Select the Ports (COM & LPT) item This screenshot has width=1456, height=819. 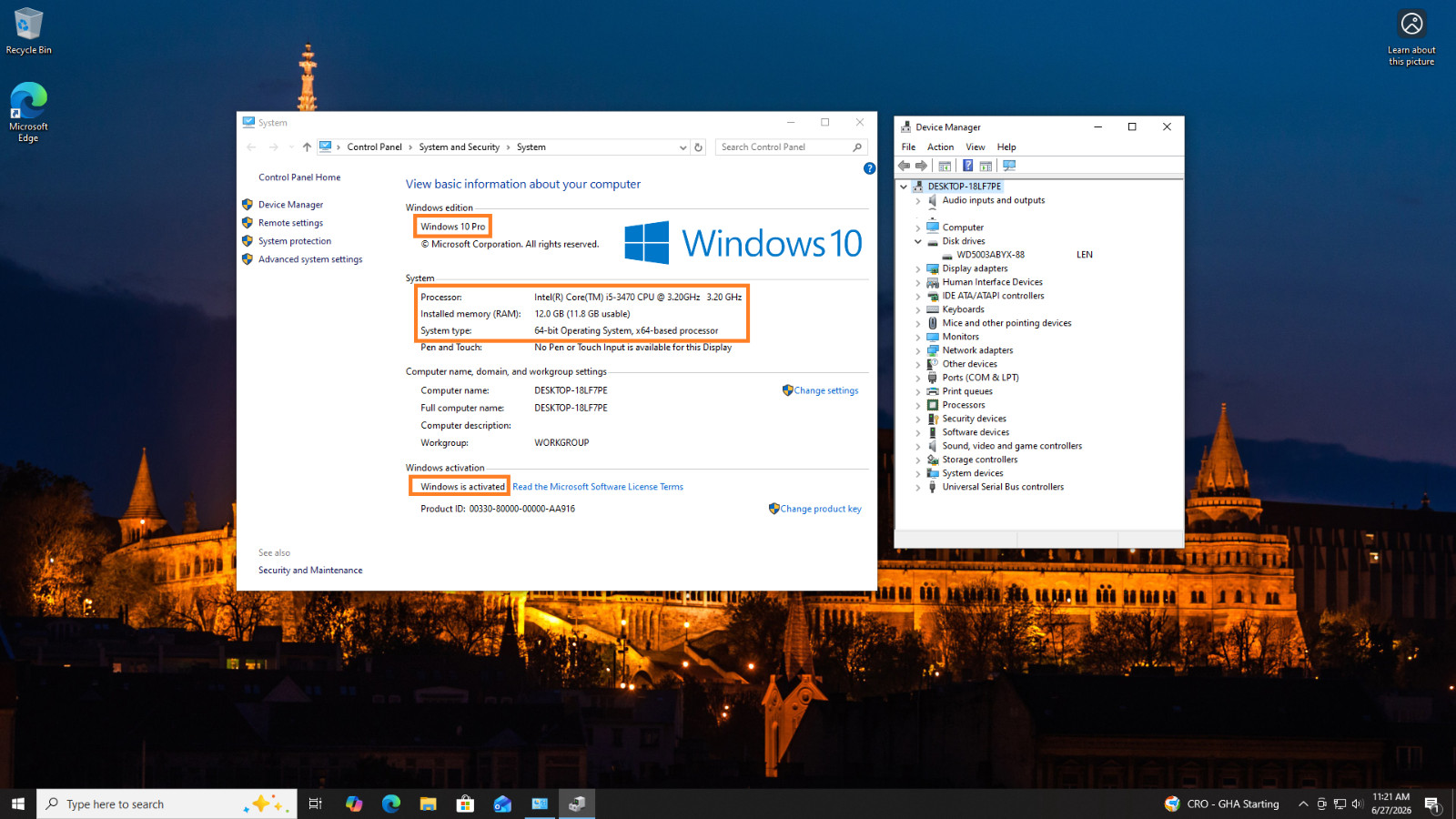coord(980,378)
